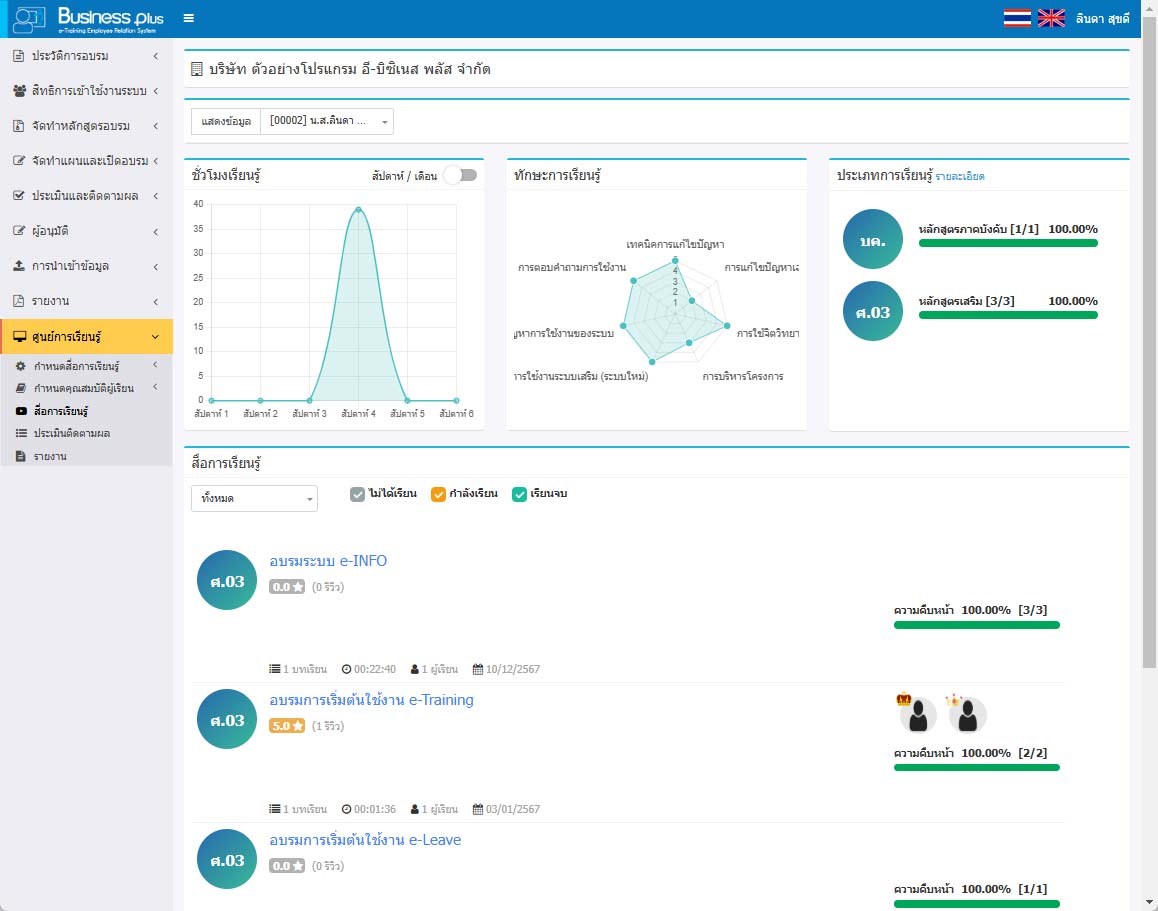Click the บค. circle badge in ประเภทการเรียนรู้

click(x=873, y=239)
